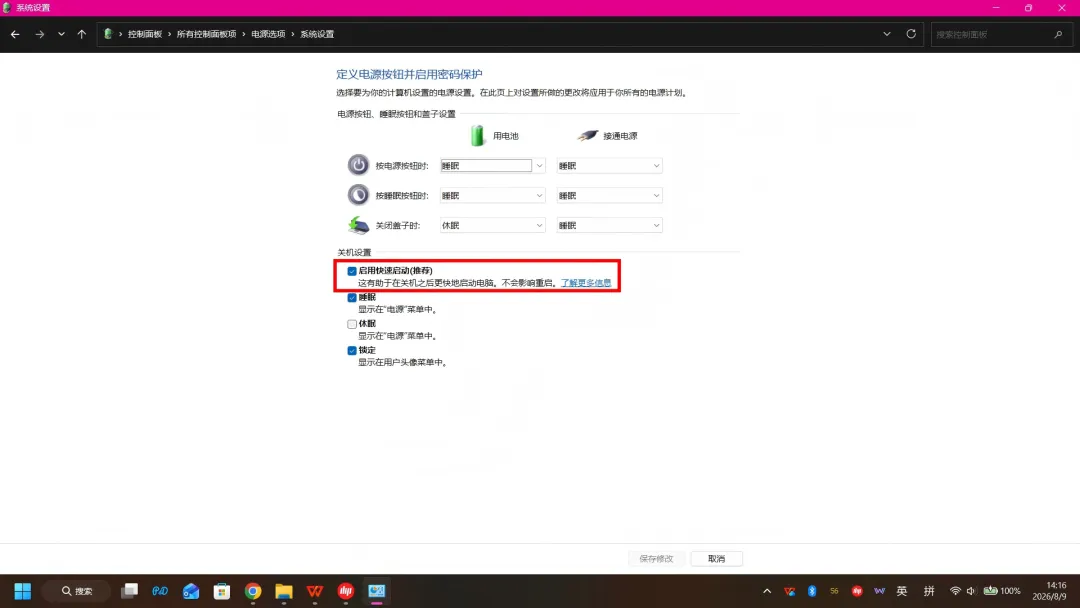Select 系统设置 breadcrumb item

(317, 34)
